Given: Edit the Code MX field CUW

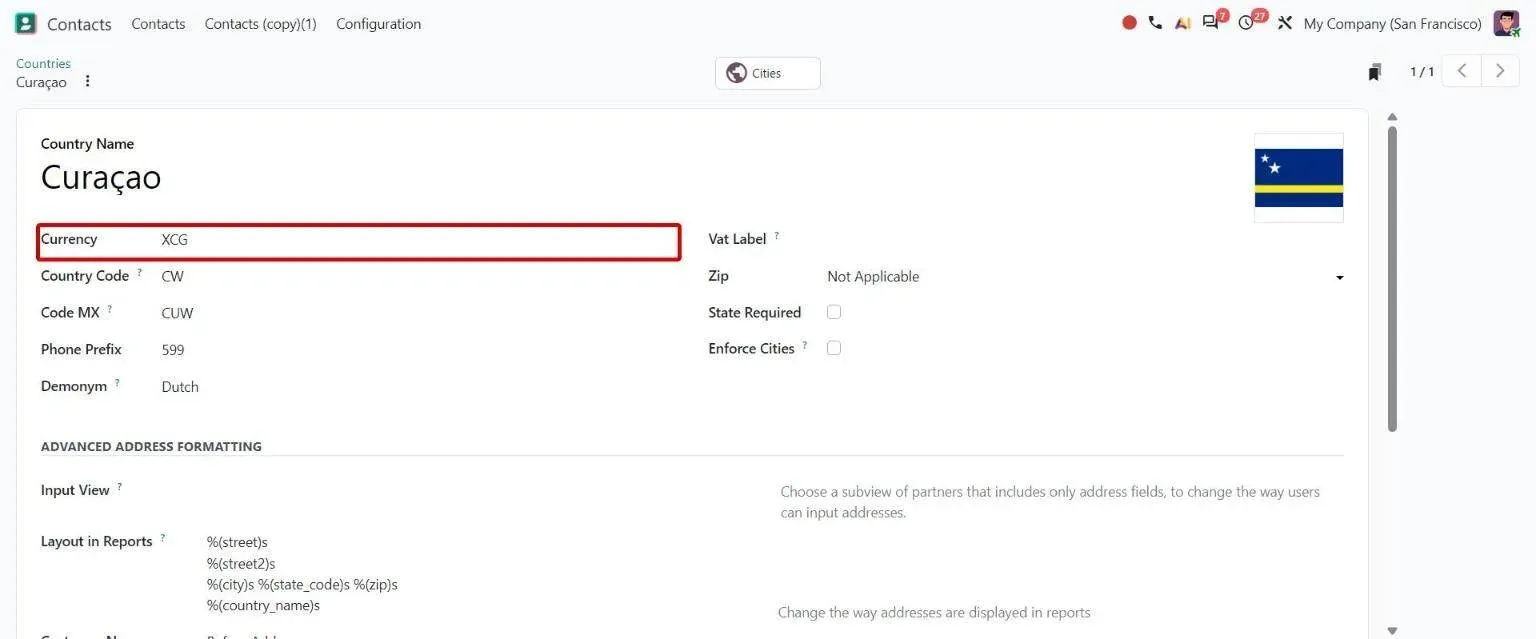Looking at the screenshot, I should coord(419,313).
